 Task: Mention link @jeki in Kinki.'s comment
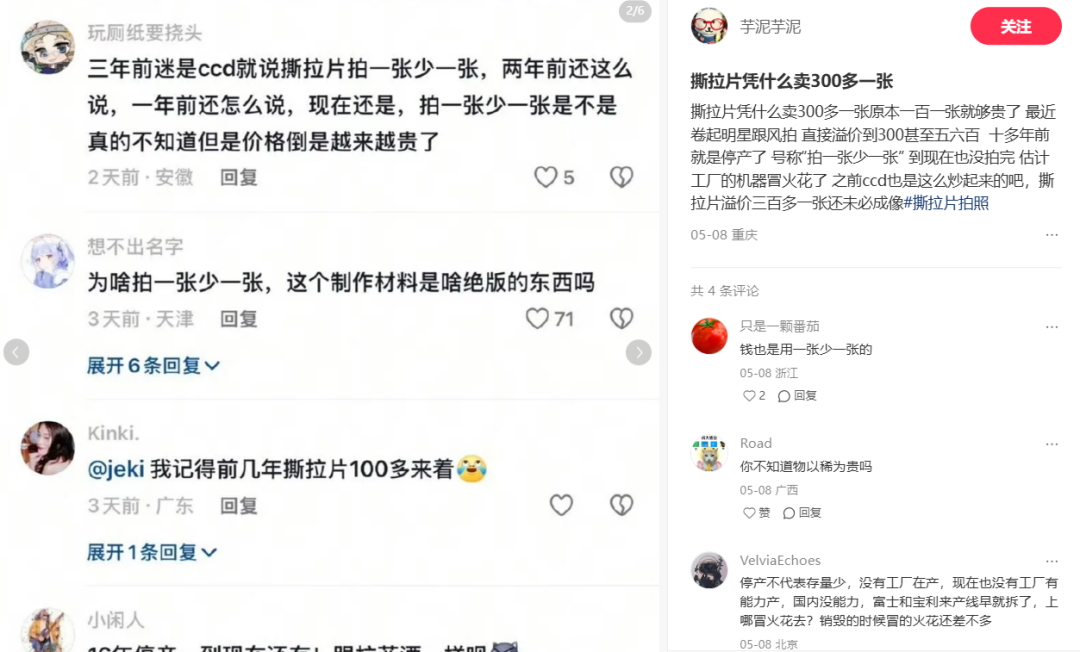coord(116,469)
